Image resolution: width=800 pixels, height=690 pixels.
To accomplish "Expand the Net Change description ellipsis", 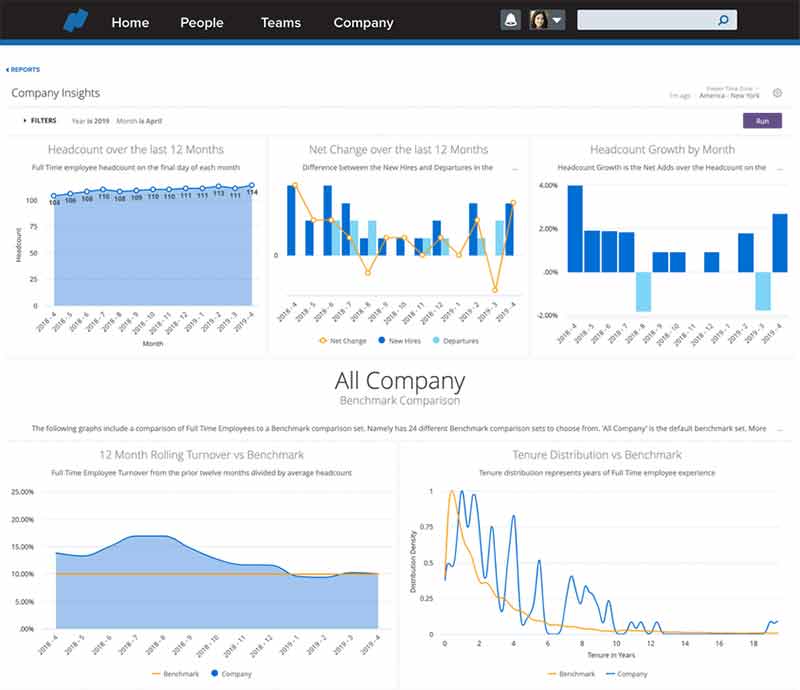I will coord(514,168).
